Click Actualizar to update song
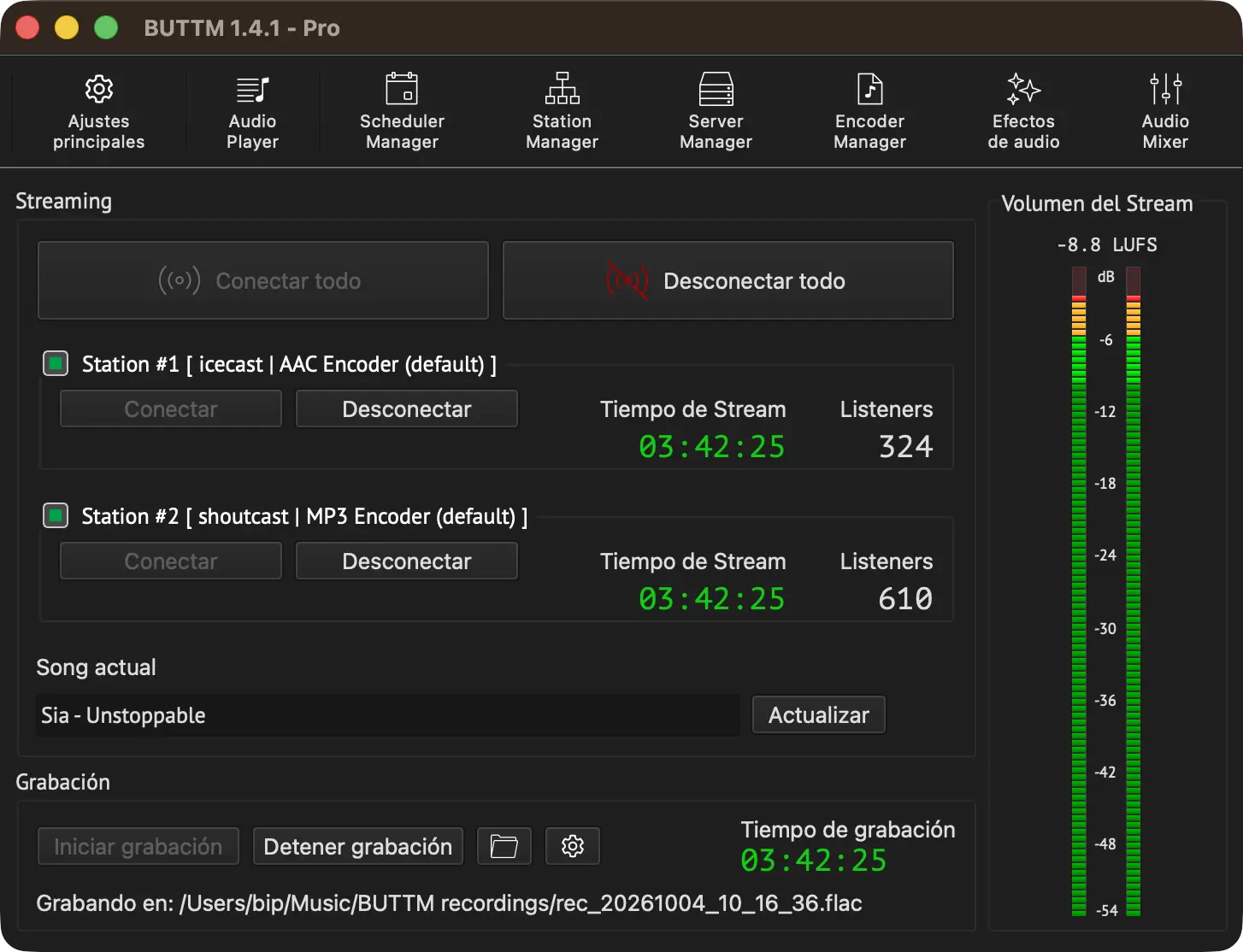 819,714
